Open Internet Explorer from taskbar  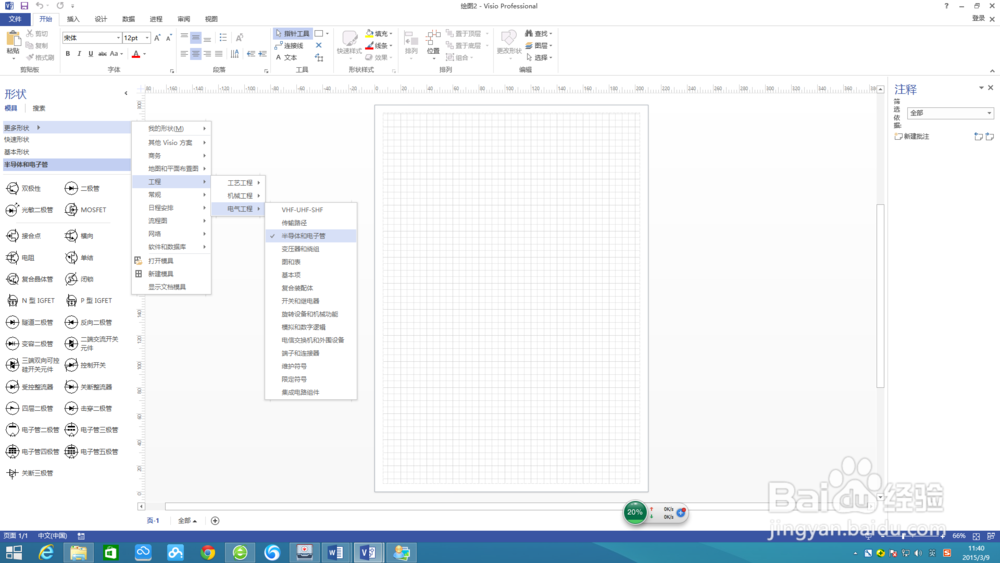46,552
